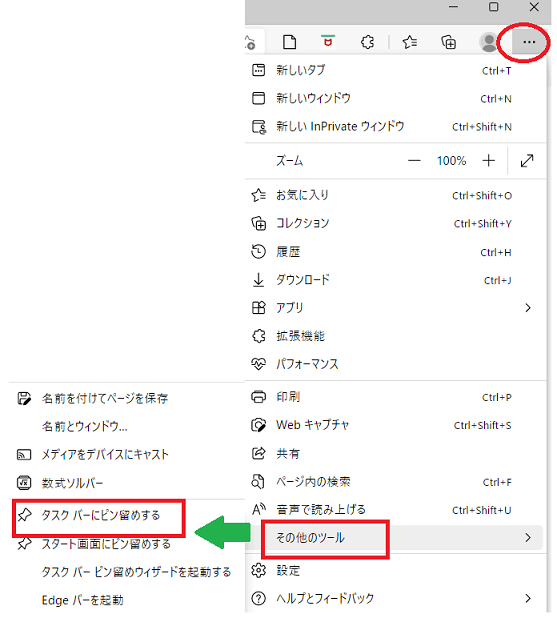This screenshot has width=557, height=622.
Task: Open 数式ソルバー
Action: [x=128, y=483]
